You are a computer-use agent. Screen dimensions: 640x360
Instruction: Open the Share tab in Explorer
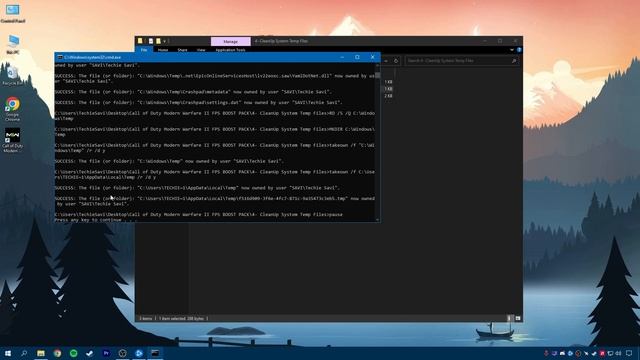point(182,50)
